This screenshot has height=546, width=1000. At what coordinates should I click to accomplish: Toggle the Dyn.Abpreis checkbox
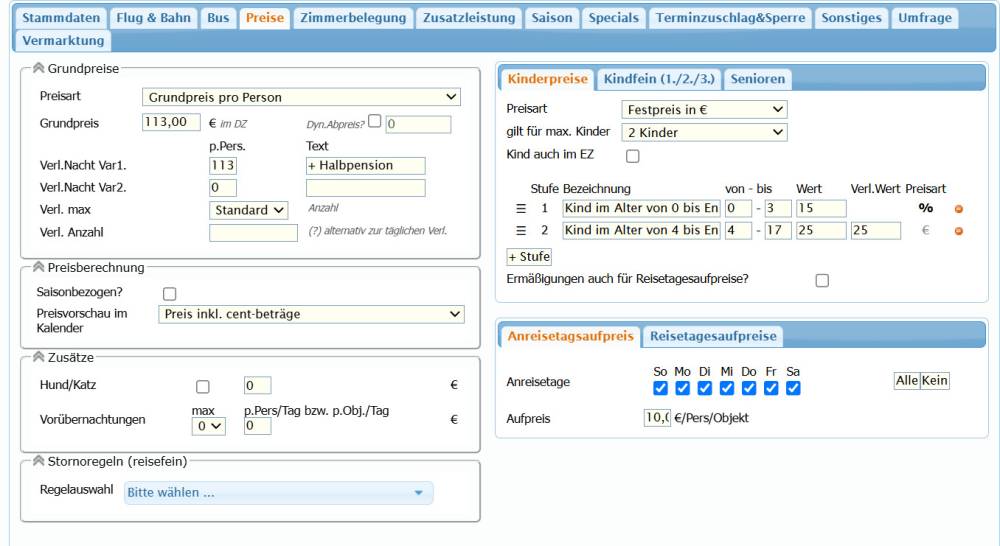(x=375, y=121)
